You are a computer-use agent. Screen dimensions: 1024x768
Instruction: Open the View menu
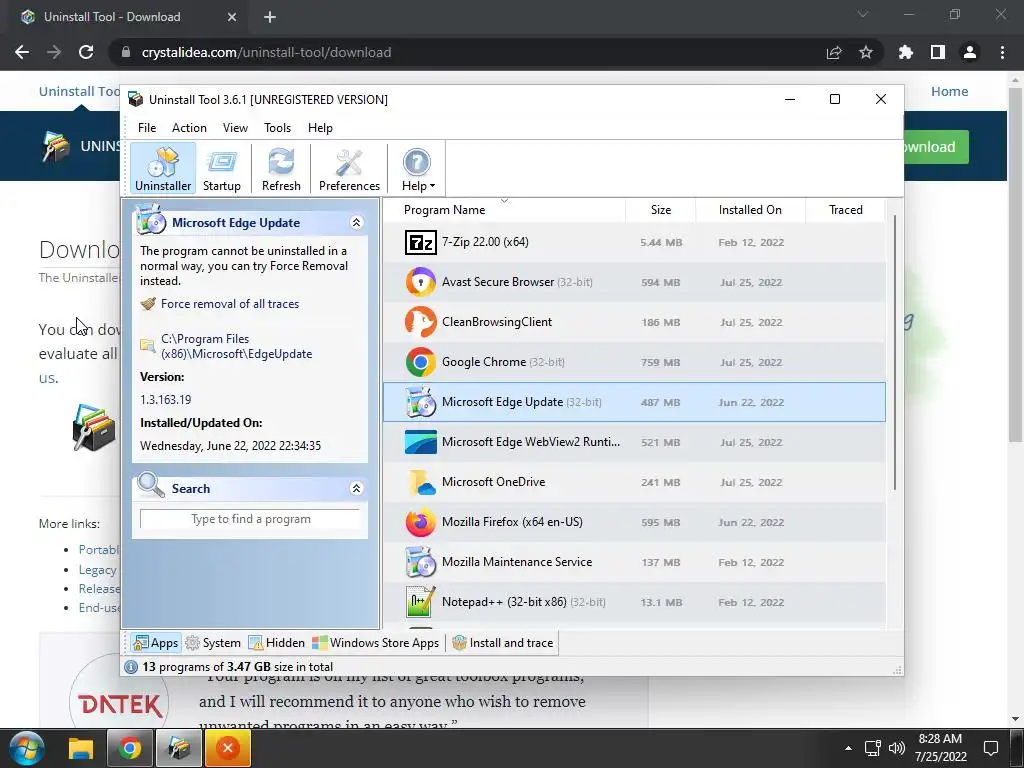click(x=235, y=128)
